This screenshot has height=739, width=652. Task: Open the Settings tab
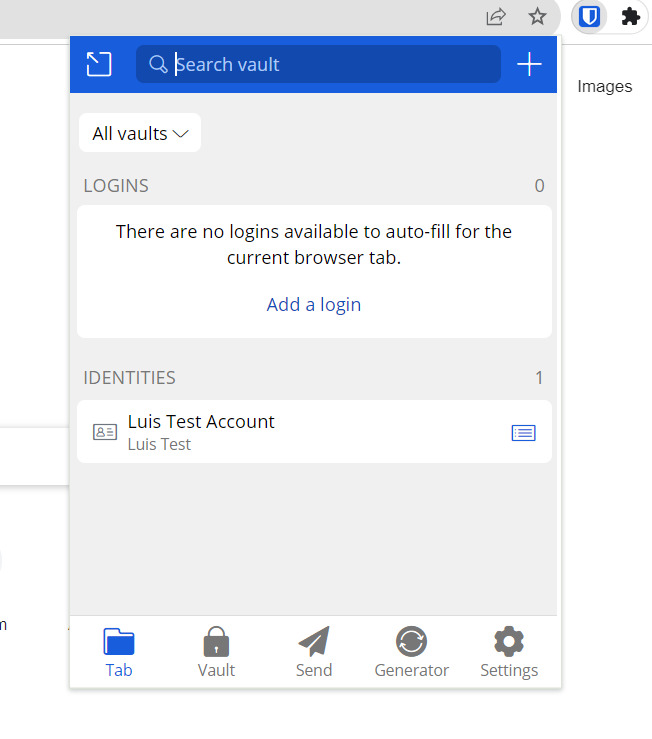[x=509, y=652]
